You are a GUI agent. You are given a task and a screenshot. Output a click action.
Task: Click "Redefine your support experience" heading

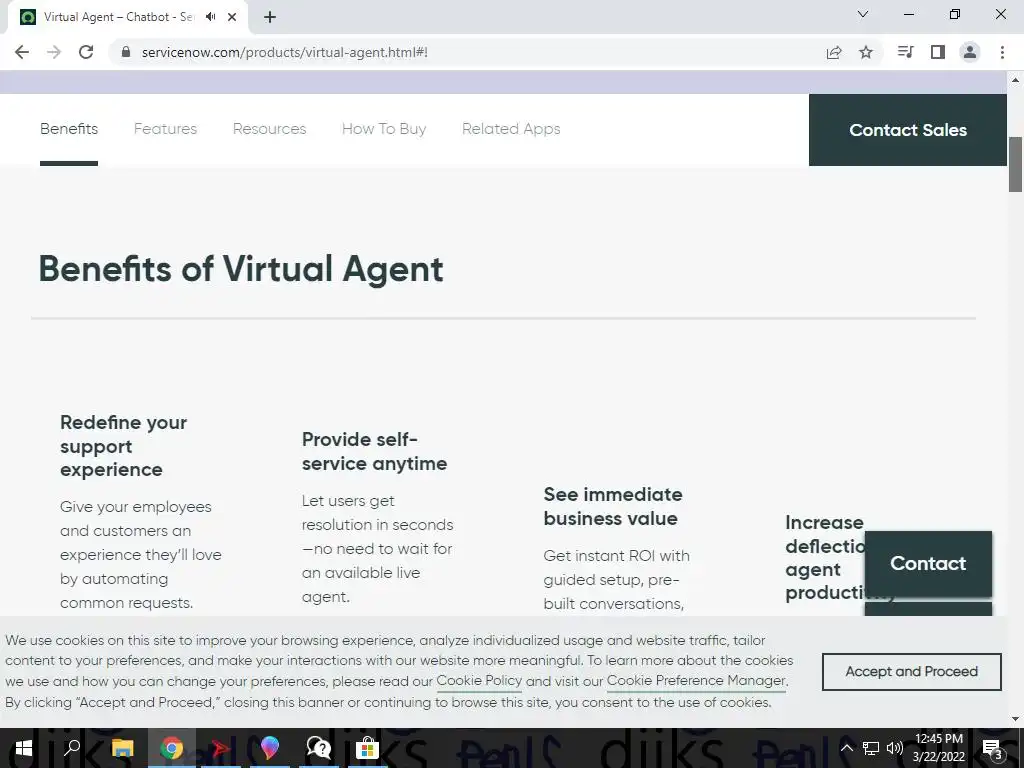[123, 446]
